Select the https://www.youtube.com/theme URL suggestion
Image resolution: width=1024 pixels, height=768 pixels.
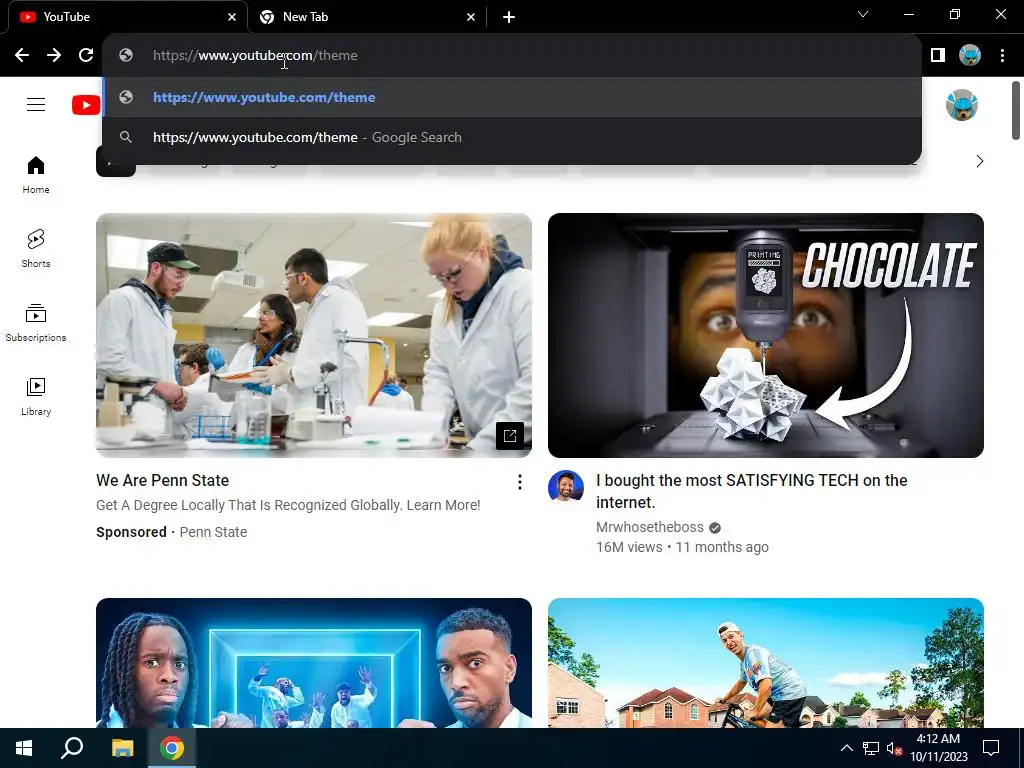coord(512,97)
